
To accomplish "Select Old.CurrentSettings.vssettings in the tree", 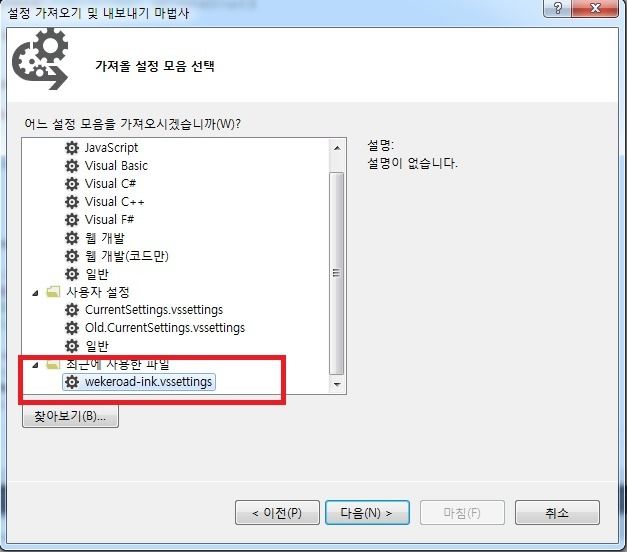I will coord(165,328).
